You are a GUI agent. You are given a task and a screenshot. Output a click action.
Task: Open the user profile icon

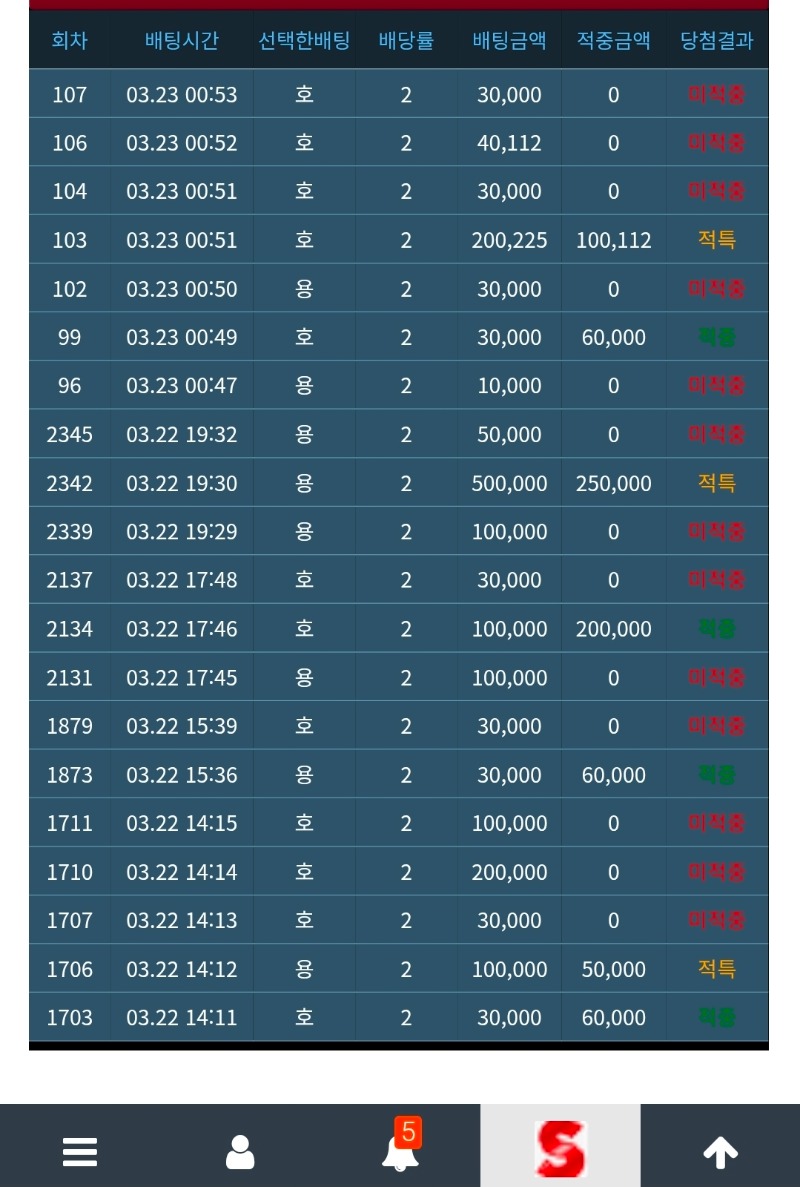click(x=240, y=1152)
